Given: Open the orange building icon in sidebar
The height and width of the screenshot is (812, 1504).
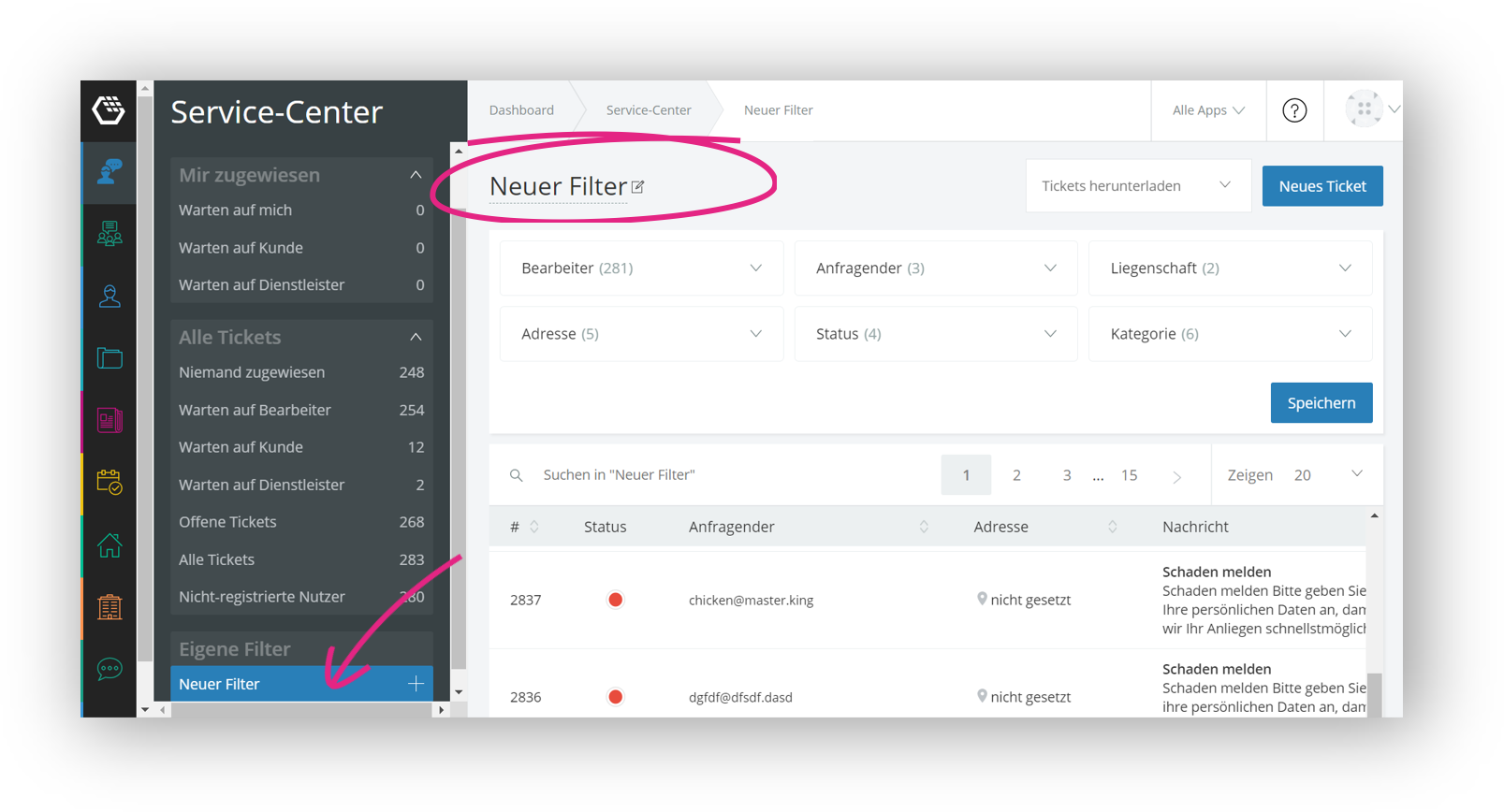Looking at the screenshot, I should click(110, 607).
